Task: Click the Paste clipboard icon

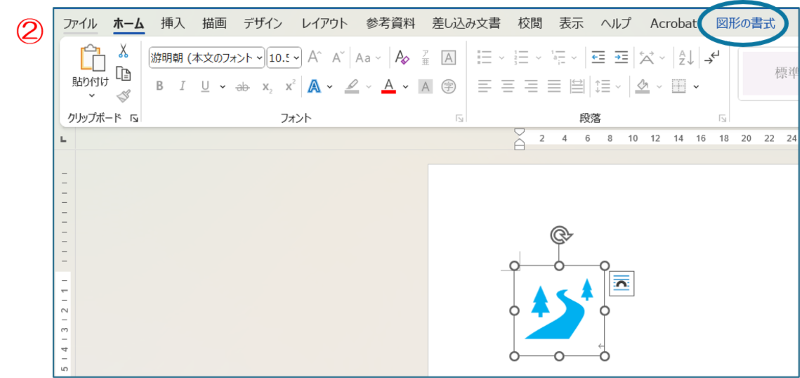Action: 93,57
